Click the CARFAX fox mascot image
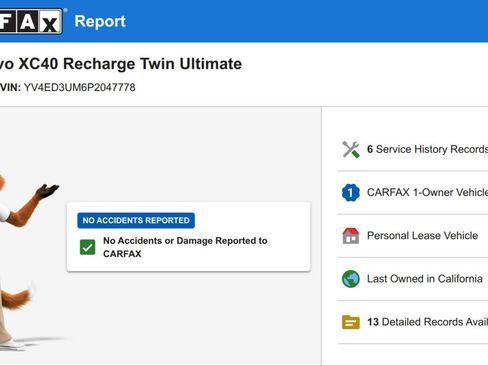 tap(25, 263)
